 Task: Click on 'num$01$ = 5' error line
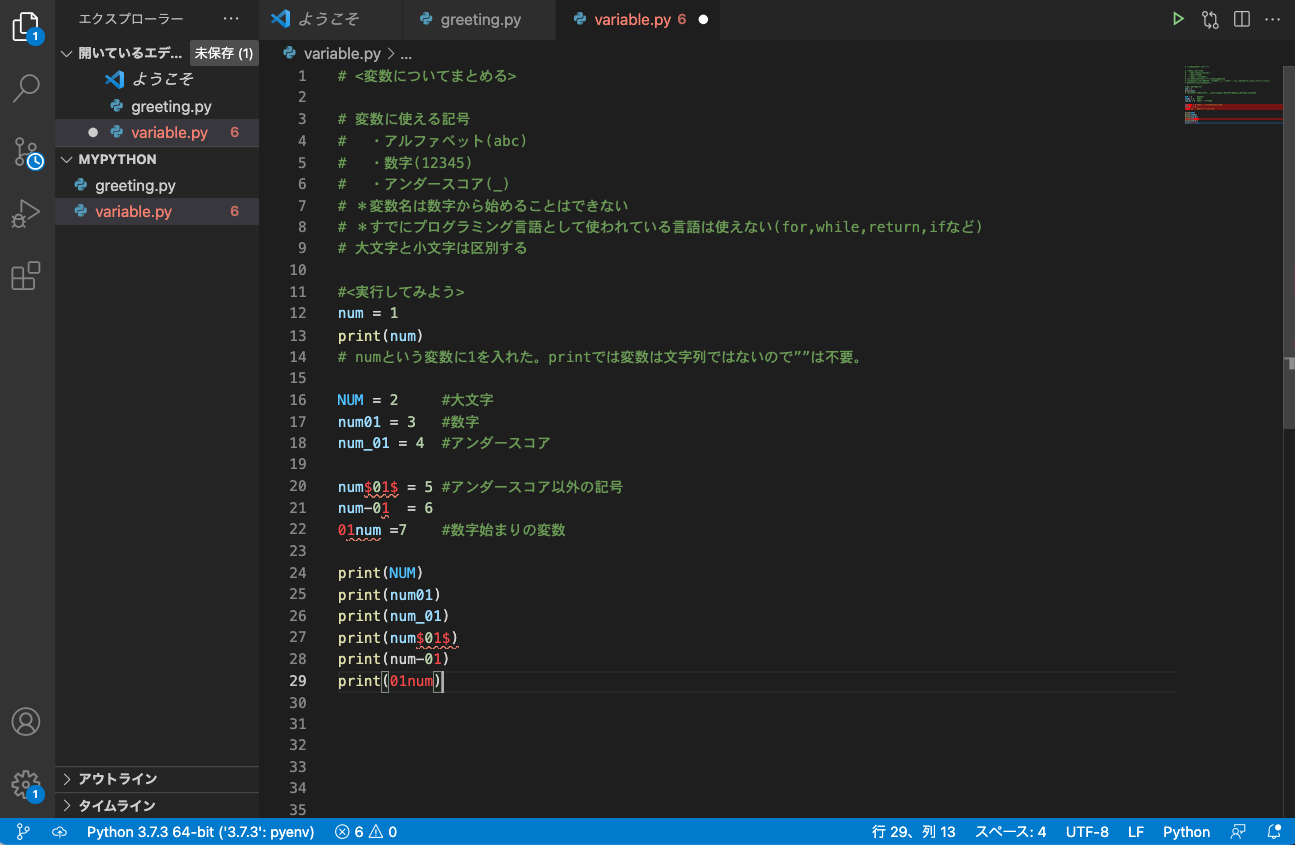point(385,487)
